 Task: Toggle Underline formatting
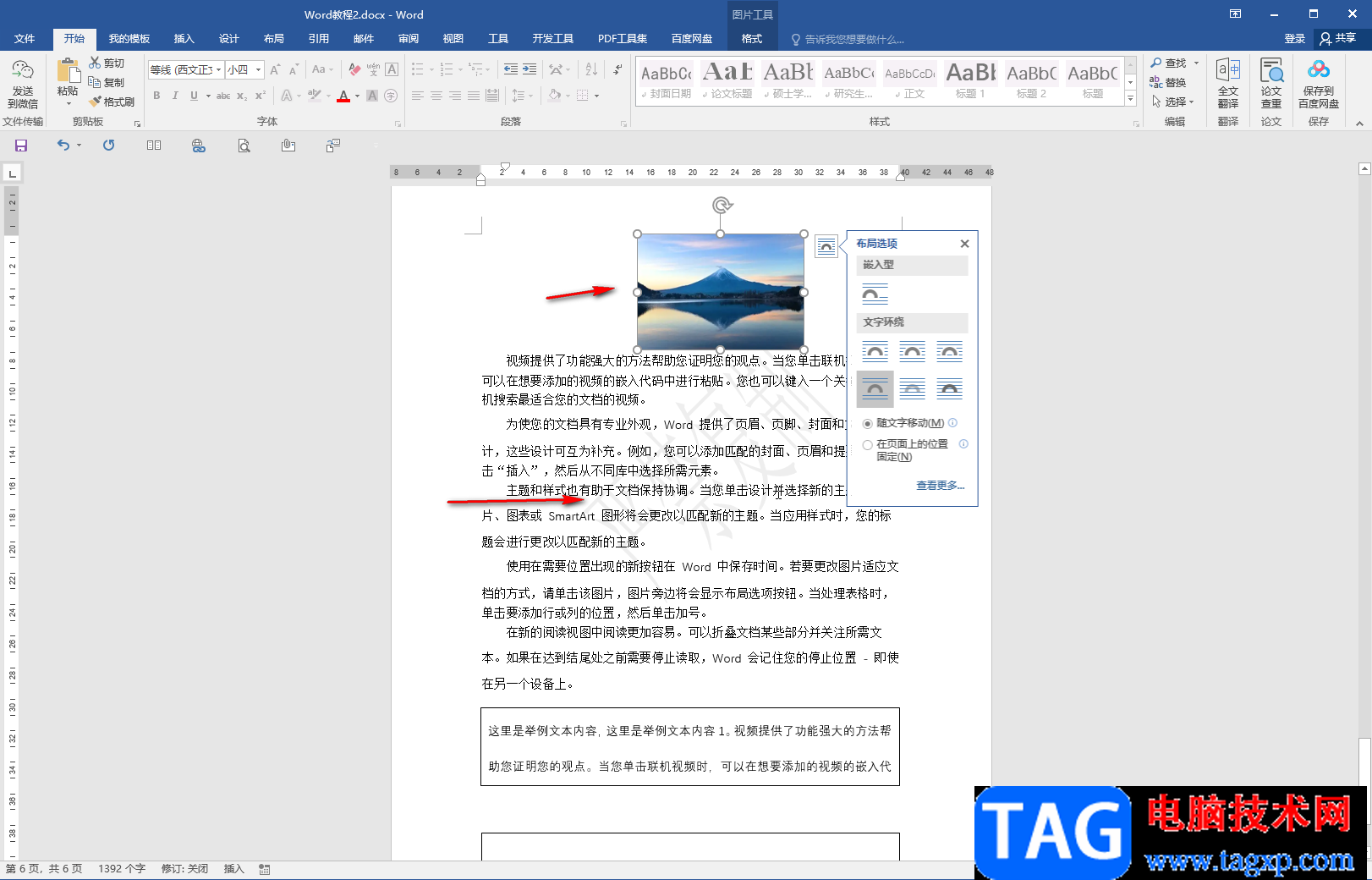[x=194, y=96]
